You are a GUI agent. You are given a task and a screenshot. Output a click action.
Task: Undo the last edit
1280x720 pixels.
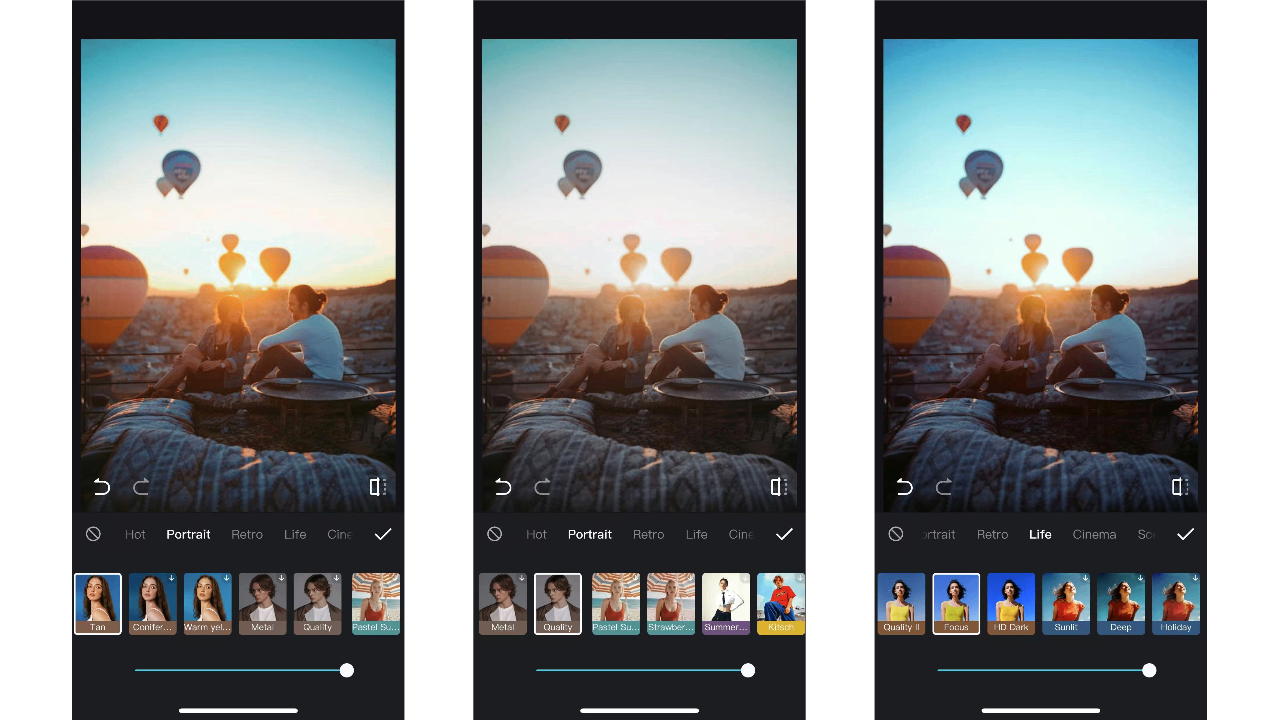coord(100,487)
